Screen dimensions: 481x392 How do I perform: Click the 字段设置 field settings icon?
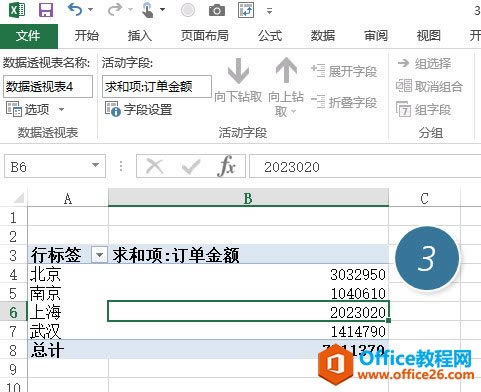coord(112,109)
